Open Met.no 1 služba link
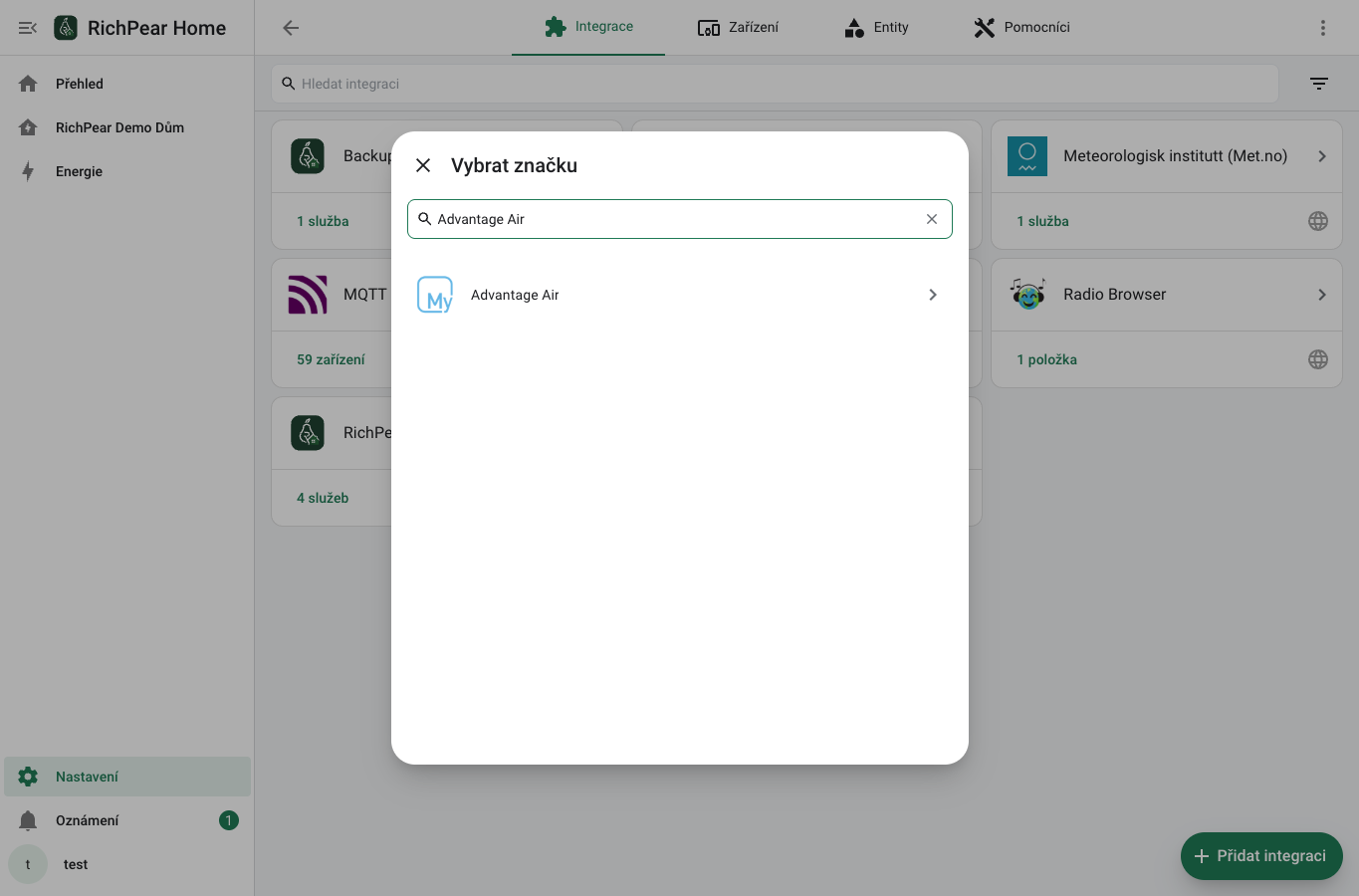This screenshot has height=896, width=1359. tap(1042, 221)
